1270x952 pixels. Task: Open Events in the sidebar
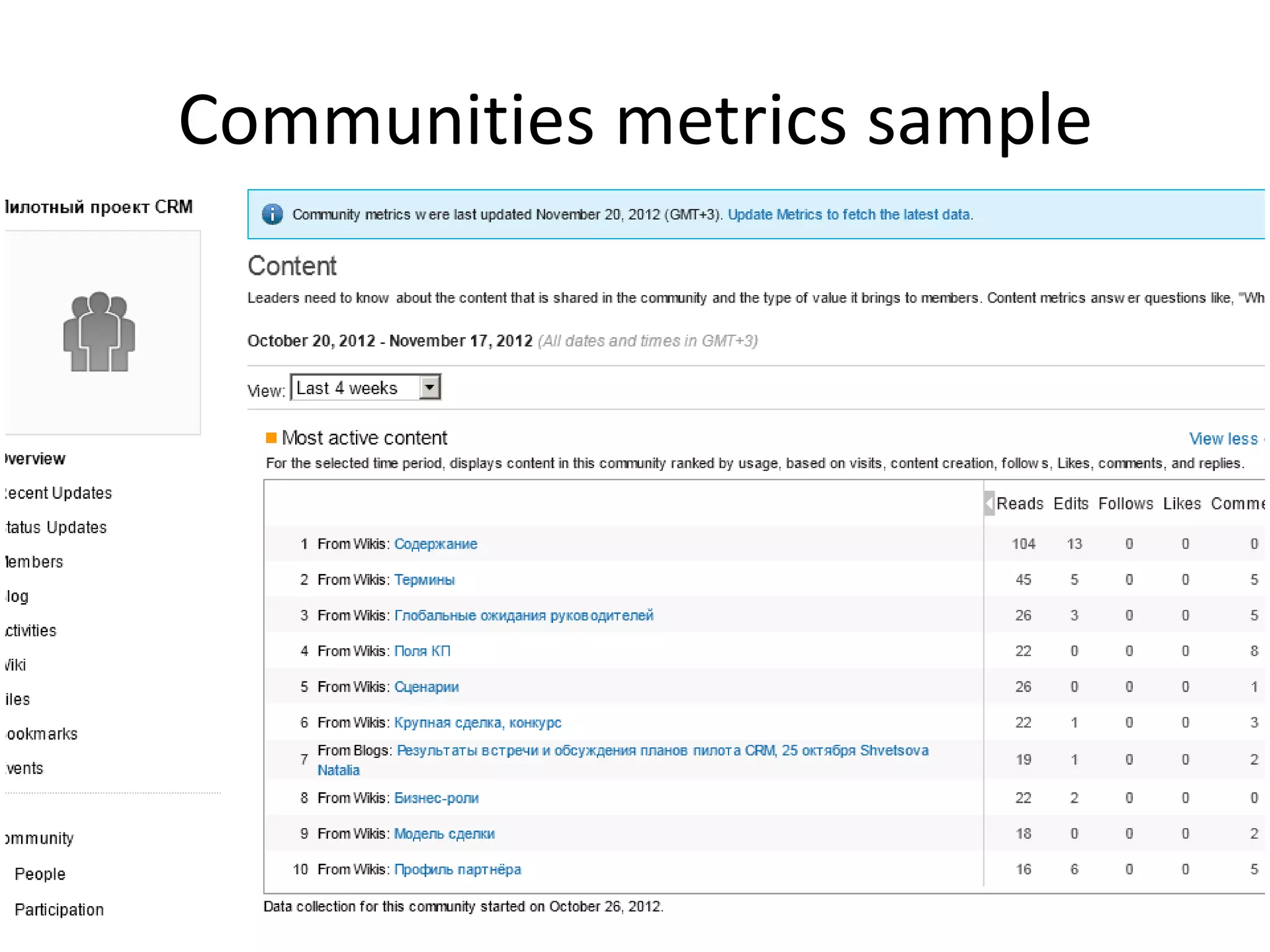click(x=24, y=769)
